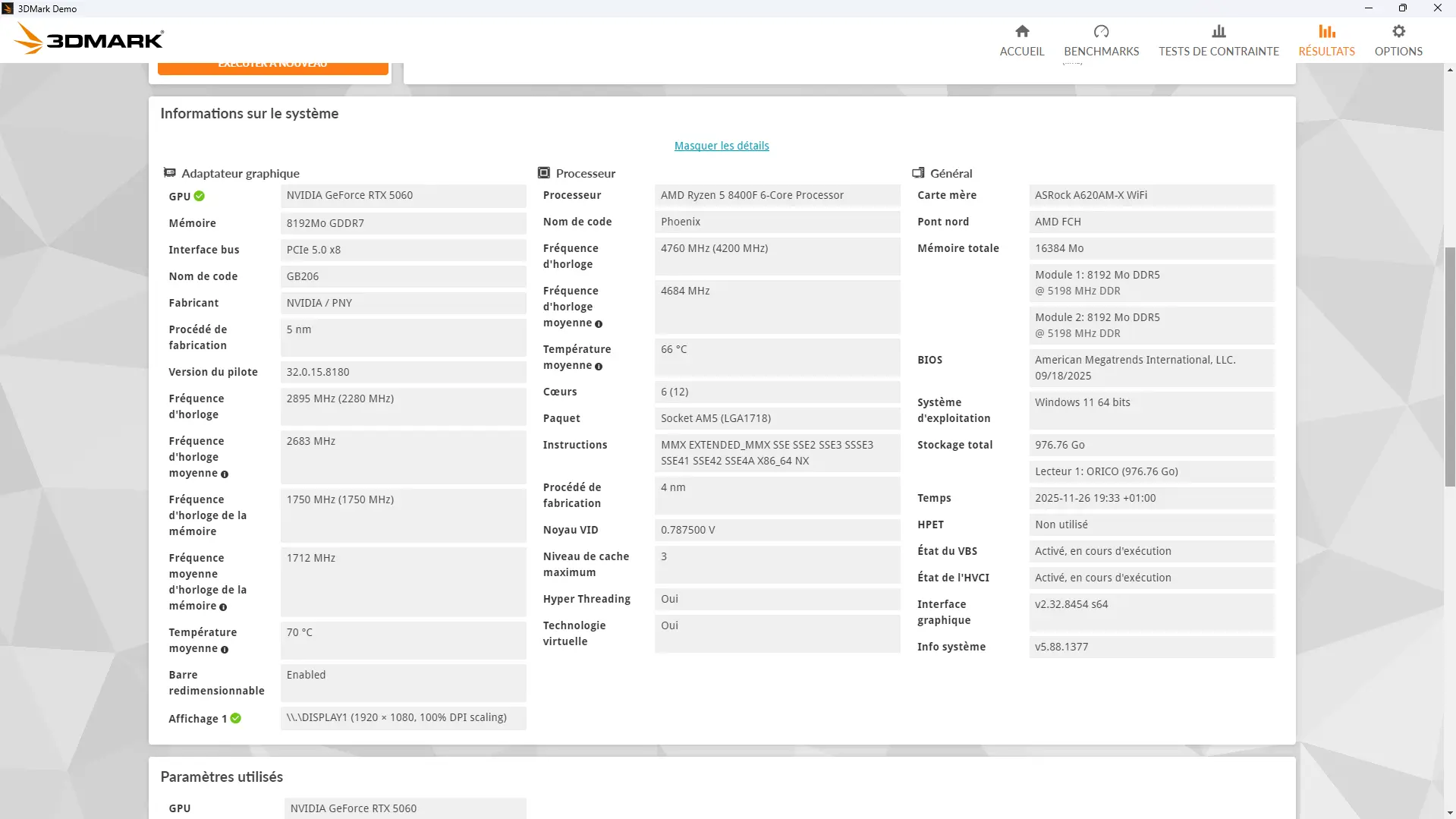Click the scrollbar down arrow
Image resolution: width=1456 pixels, height=819 pixels.
[x=1450, y=812]
